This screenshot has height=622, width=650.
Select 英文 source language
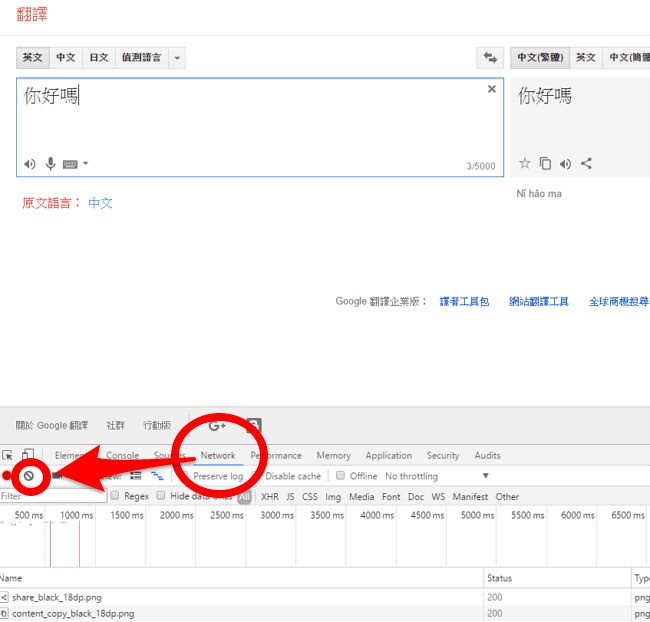(33, 58)
